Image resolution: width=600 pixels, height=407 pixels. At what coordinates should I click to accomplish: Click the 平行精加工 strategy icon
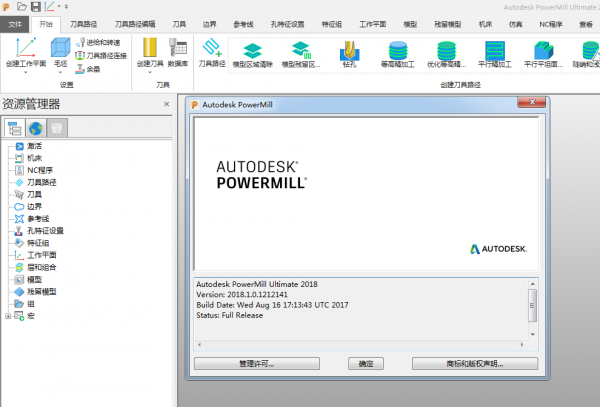(x=496, y=50)
